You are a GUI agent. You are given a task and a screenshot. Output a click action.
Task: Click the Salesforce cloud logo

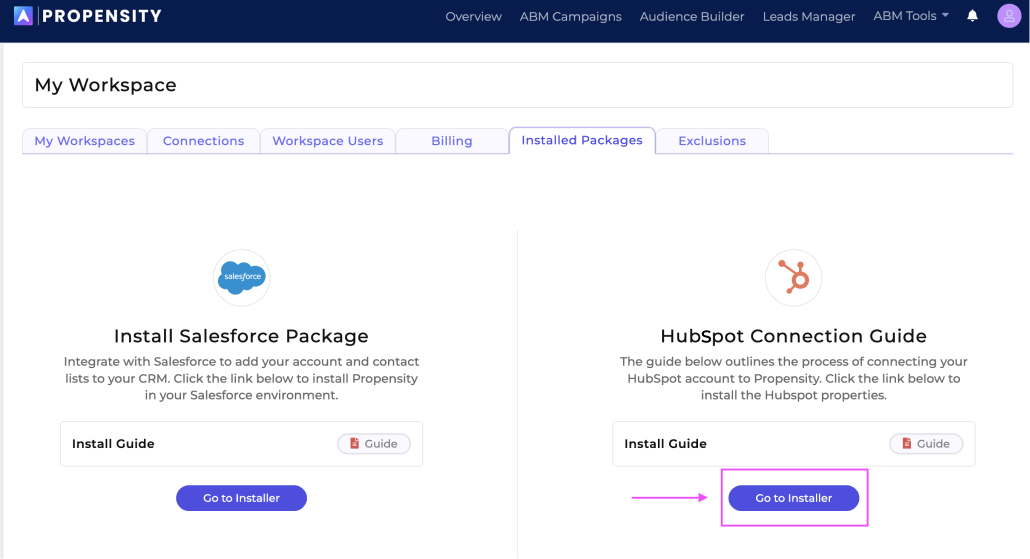pyautogui.click(x=242, y=277)
